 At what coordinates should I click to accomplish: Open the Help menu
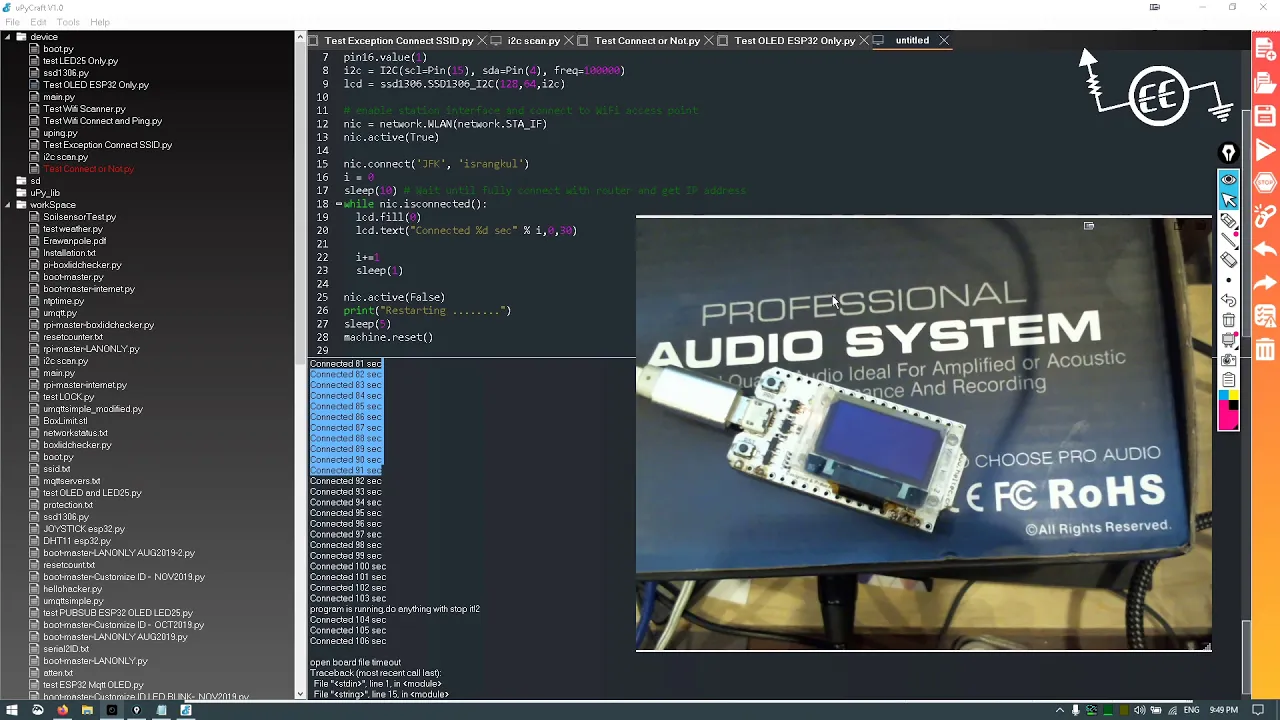click(x=100, y=22)
